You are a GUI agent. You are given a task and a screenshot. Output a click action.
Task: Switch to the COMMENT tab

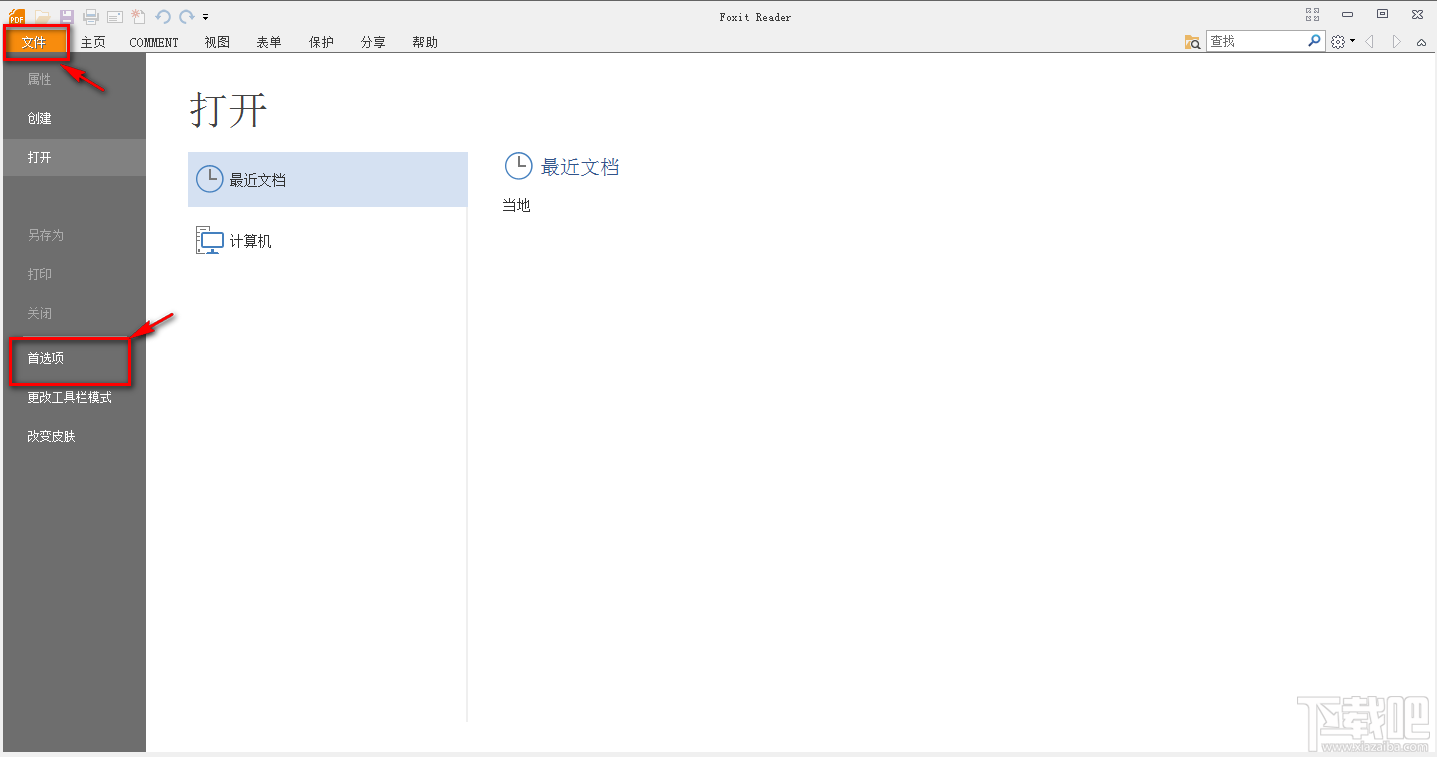tap(154, 42)
